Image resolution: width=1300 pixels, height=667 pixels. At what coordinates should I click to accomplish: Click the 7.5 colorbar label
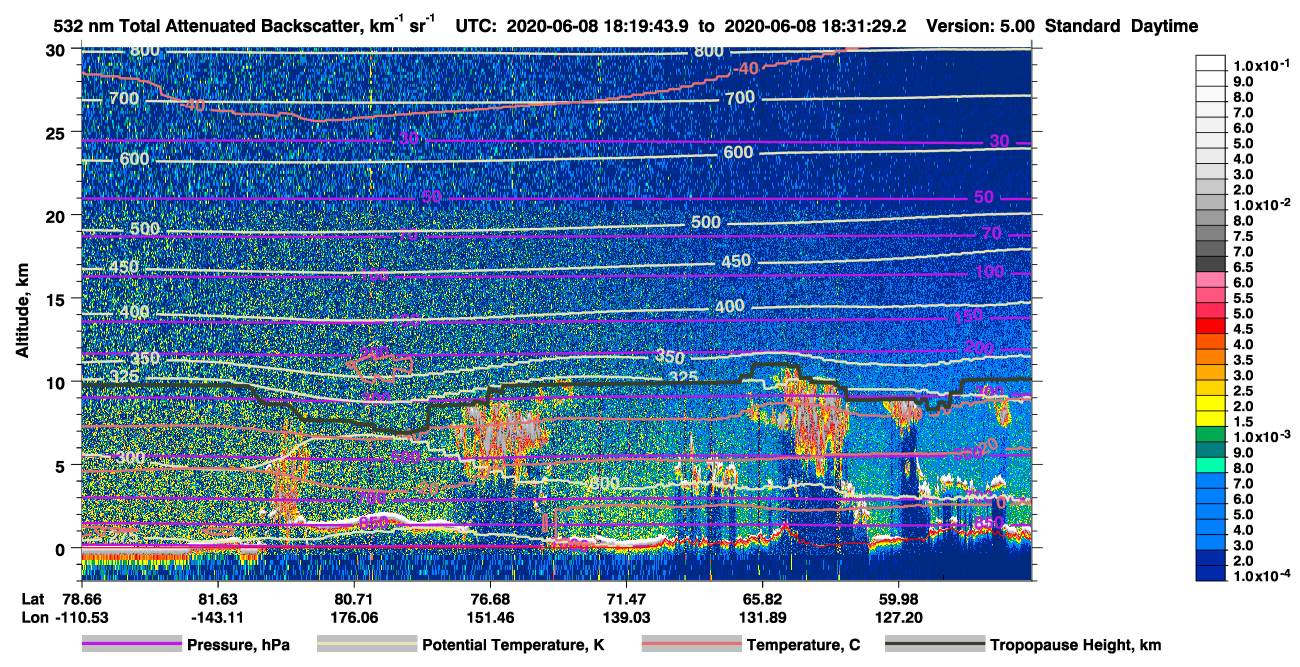point(1243,235)
